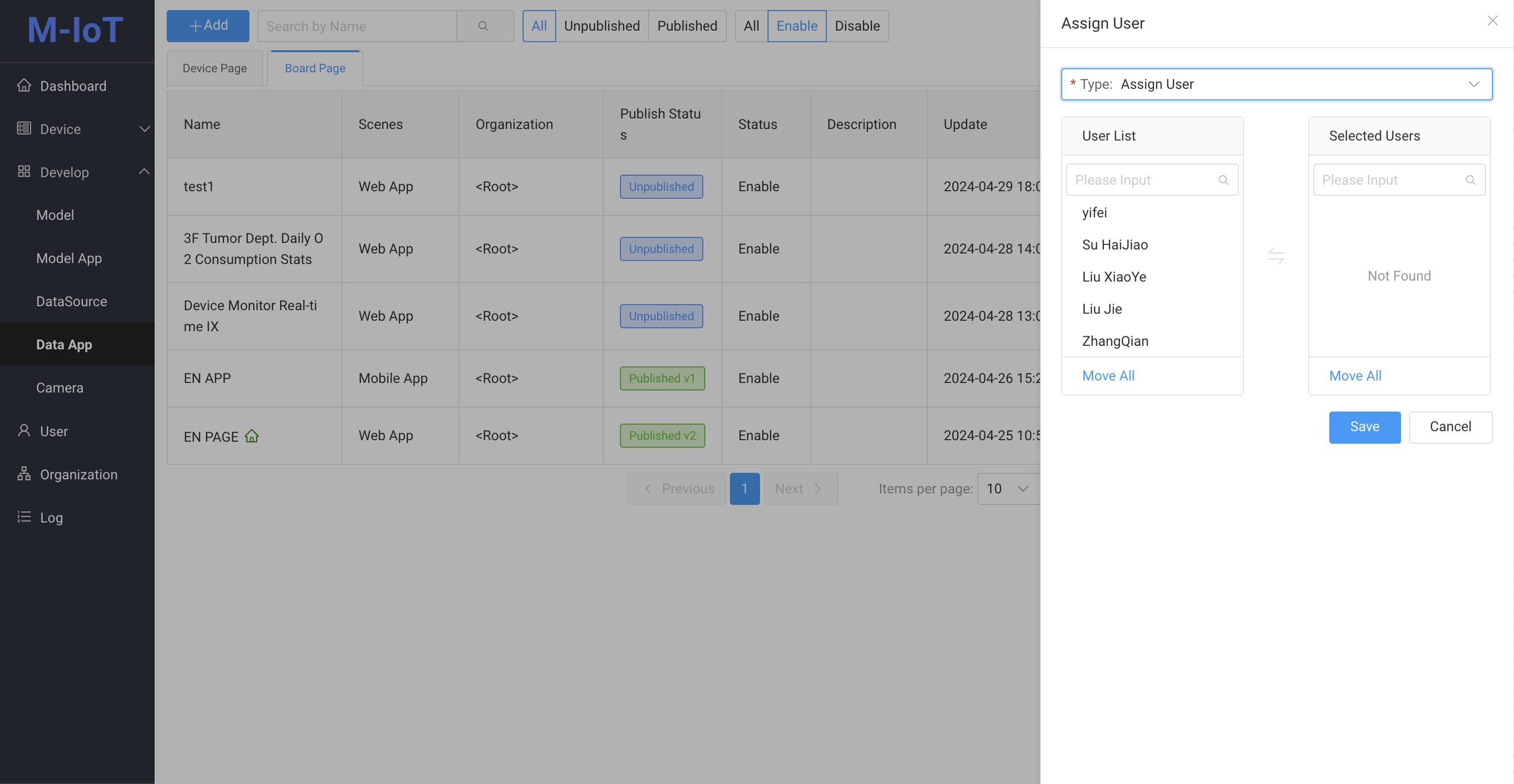1514x784 pixels.
Task: Click the test1 row name
Action: click(198, 187)
